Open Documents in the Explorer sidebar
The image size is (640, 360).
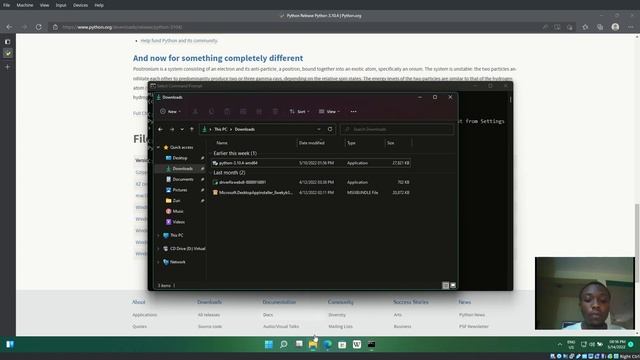[183, 179]
